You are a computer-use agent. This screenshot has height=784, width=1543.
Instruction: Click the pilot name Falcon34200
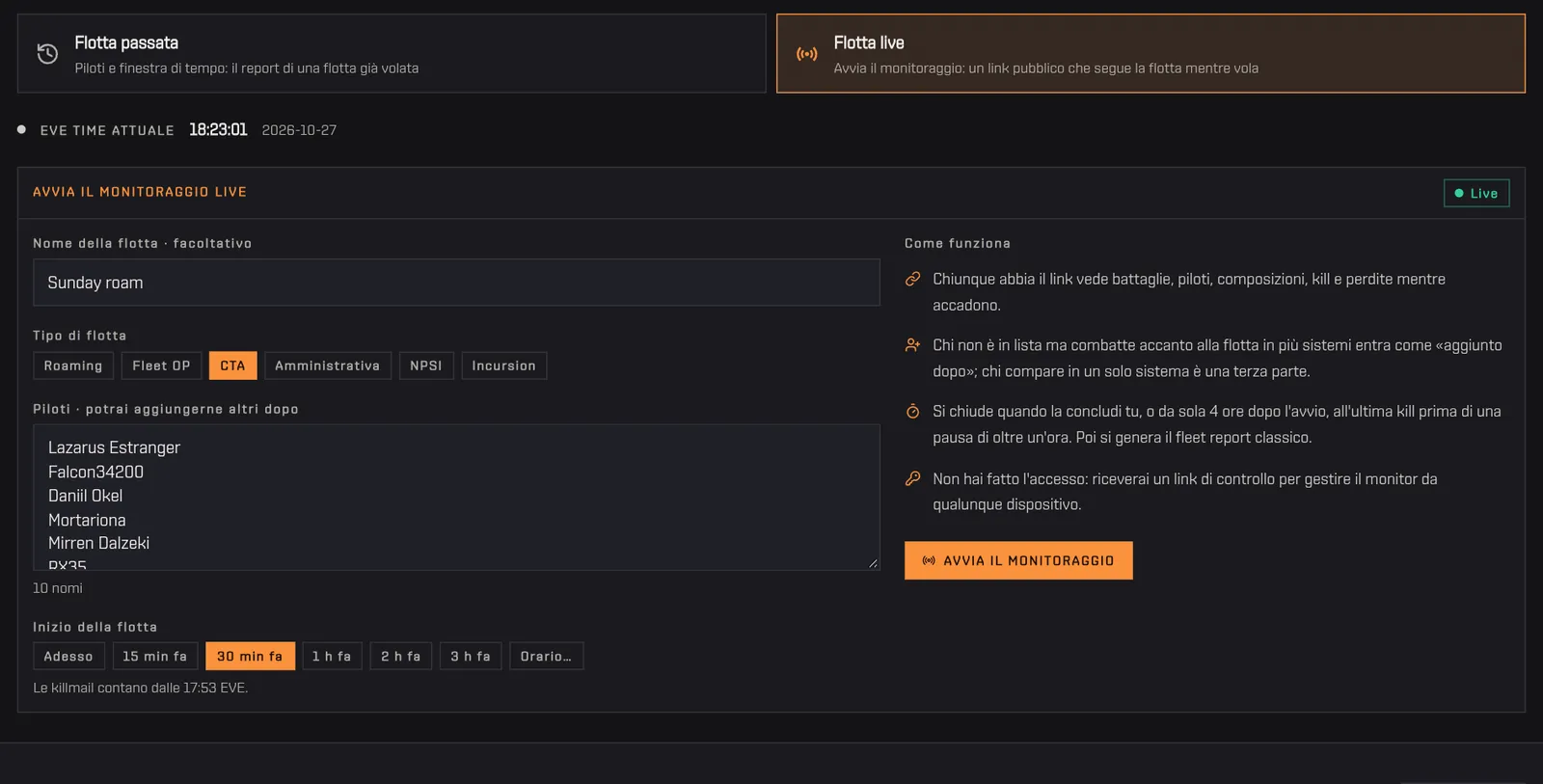pyautogui.click(x=95, y=472)
